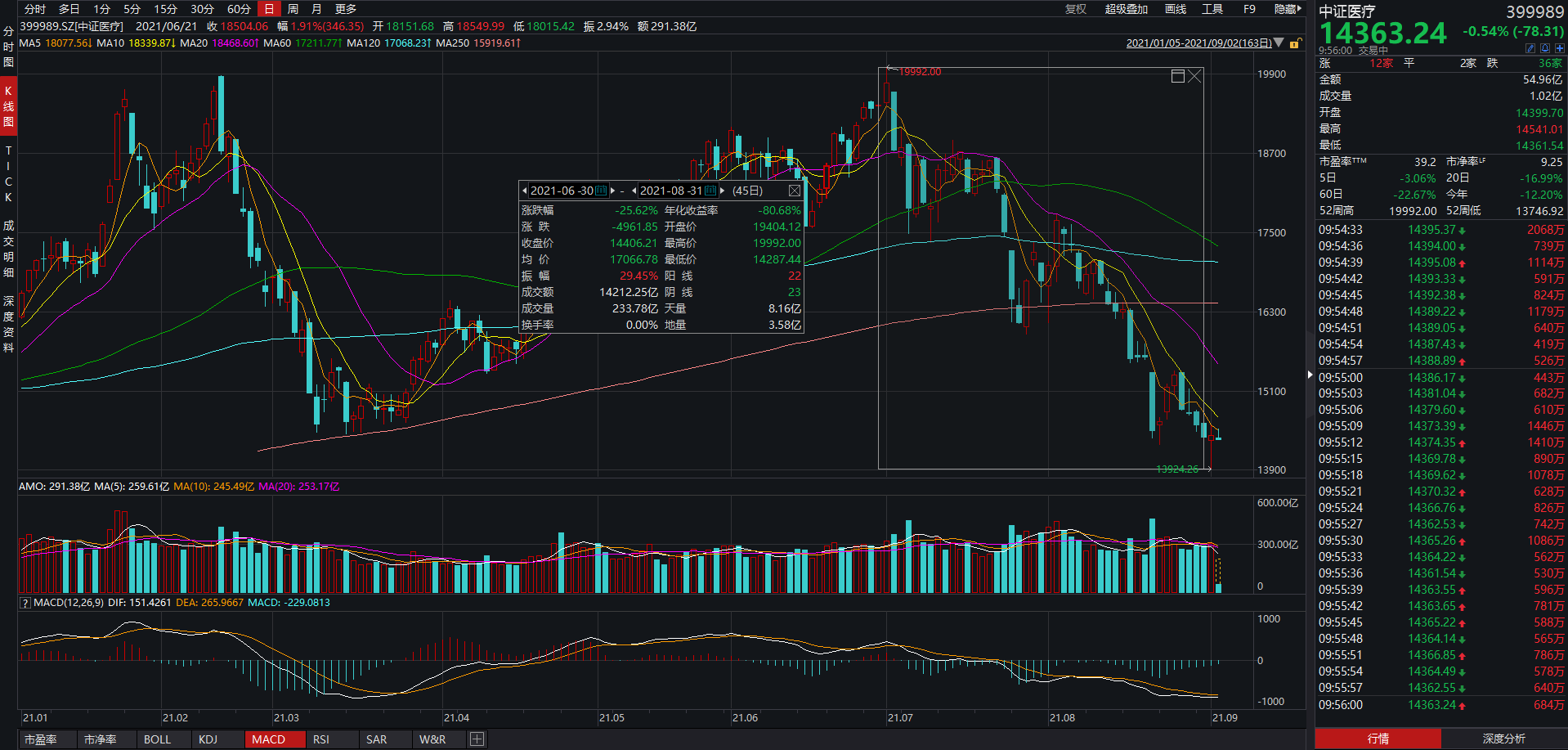
Task: Select the 09:54:33 trade row
Action: click(1441, 230)
